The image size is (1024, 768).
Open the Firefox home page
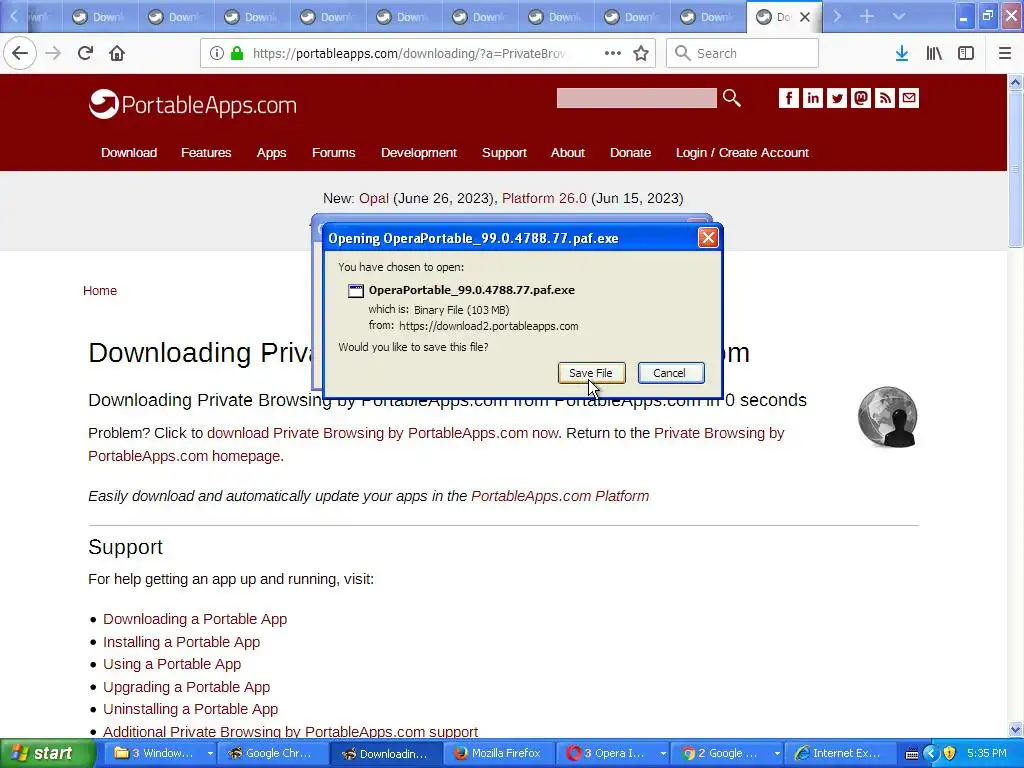coord(117,53)
